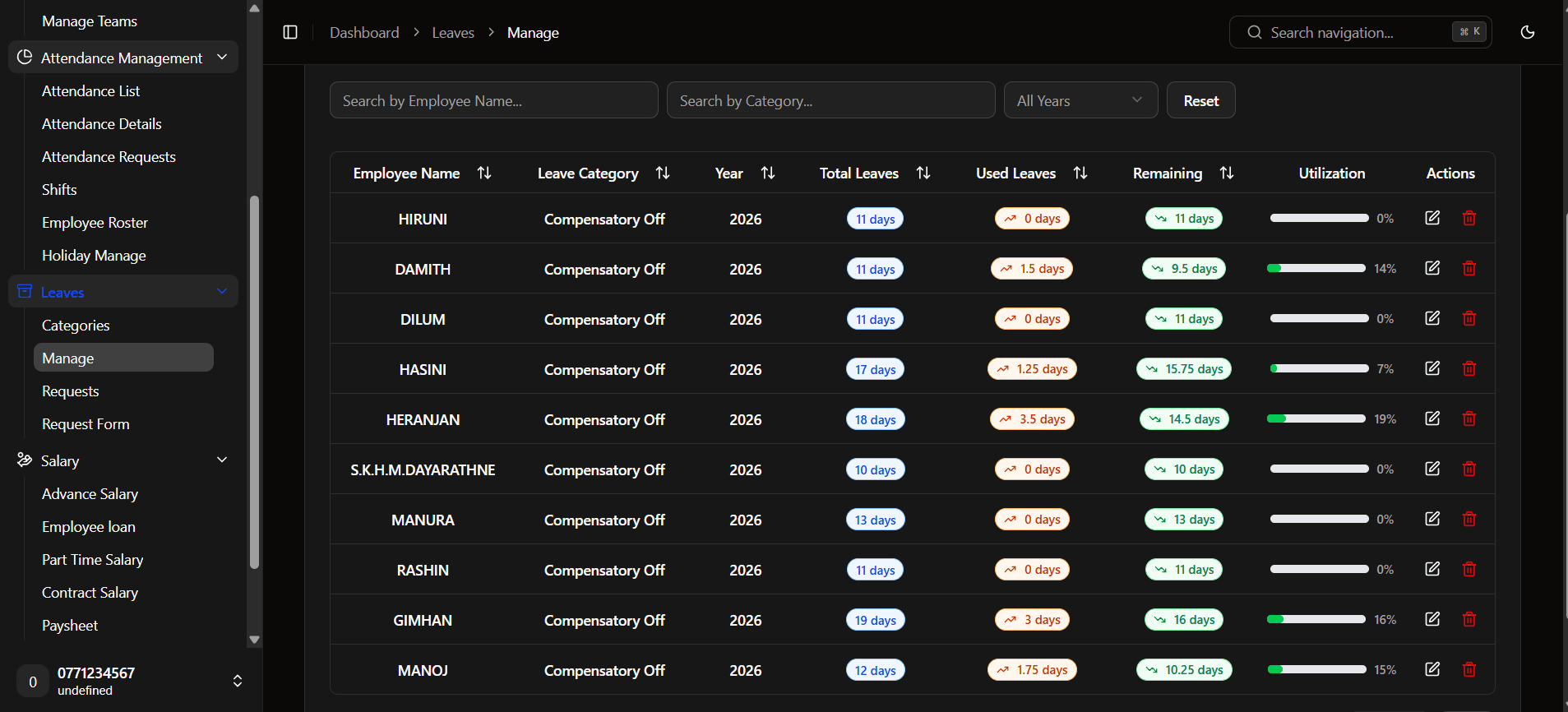Sort by Remaining column arrows
The width and height of the screenshot is (1568, 712).
pyautogui.click(x=1227, y=173)
